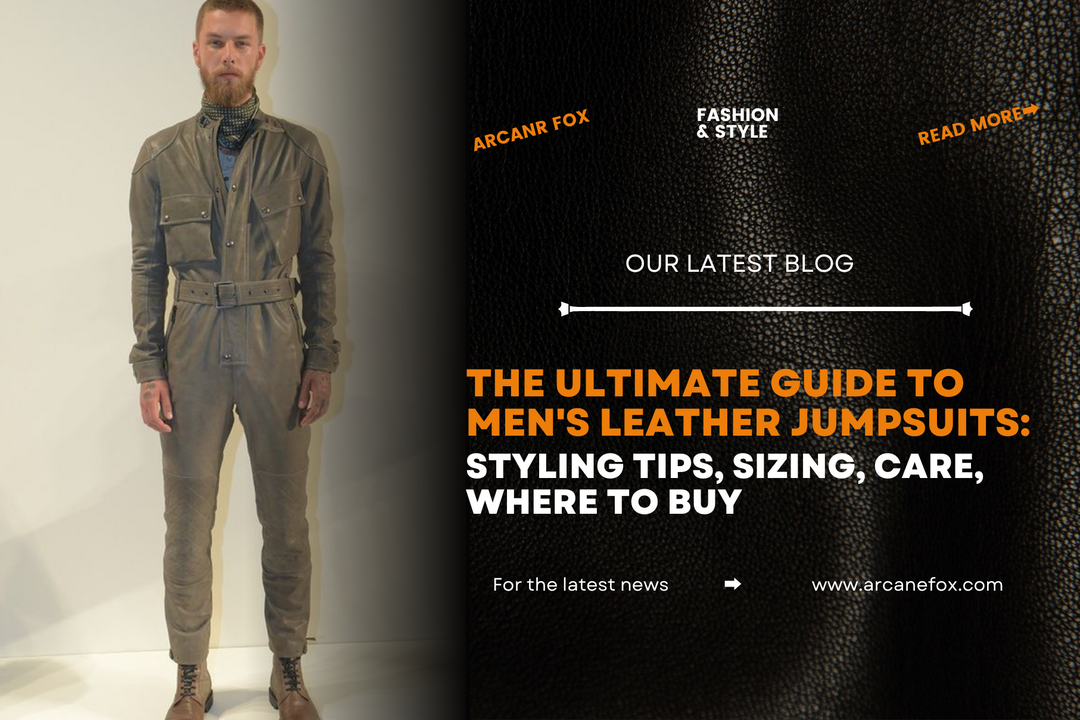Click the READ MORE text

pos(970,127)
